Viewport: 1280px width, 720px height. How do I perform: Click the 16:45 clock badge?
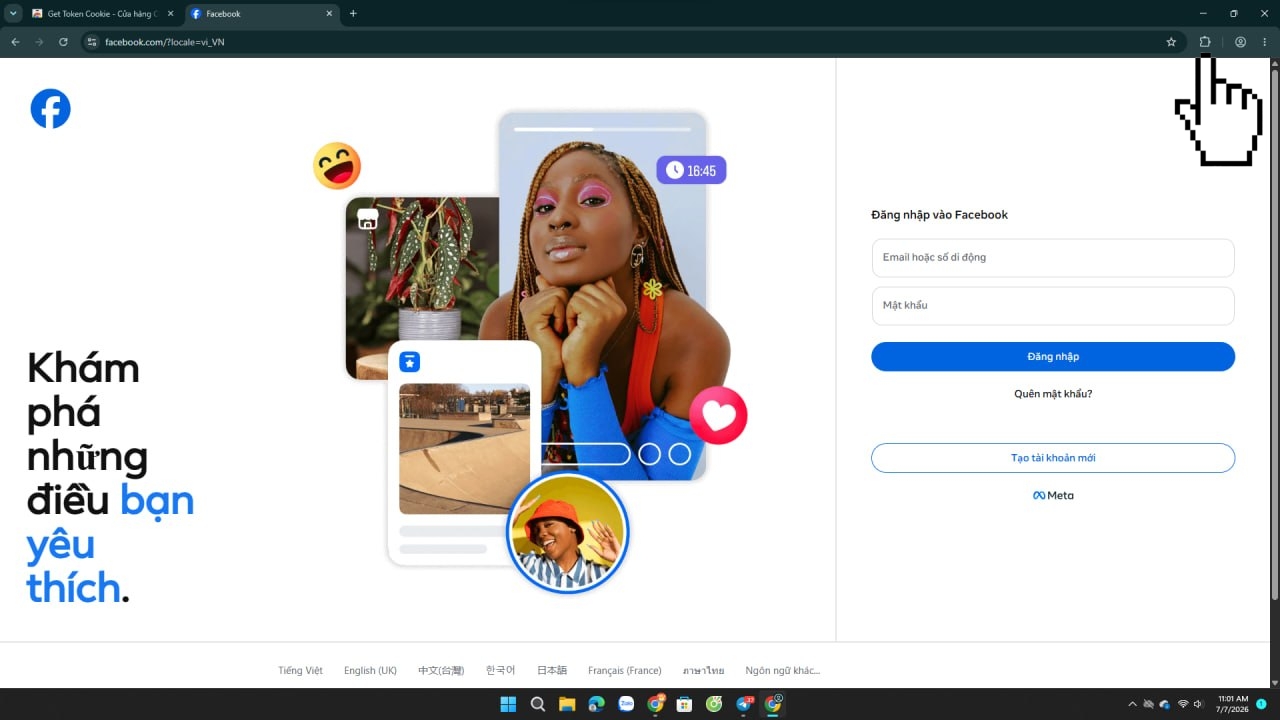tap(691, 170)
